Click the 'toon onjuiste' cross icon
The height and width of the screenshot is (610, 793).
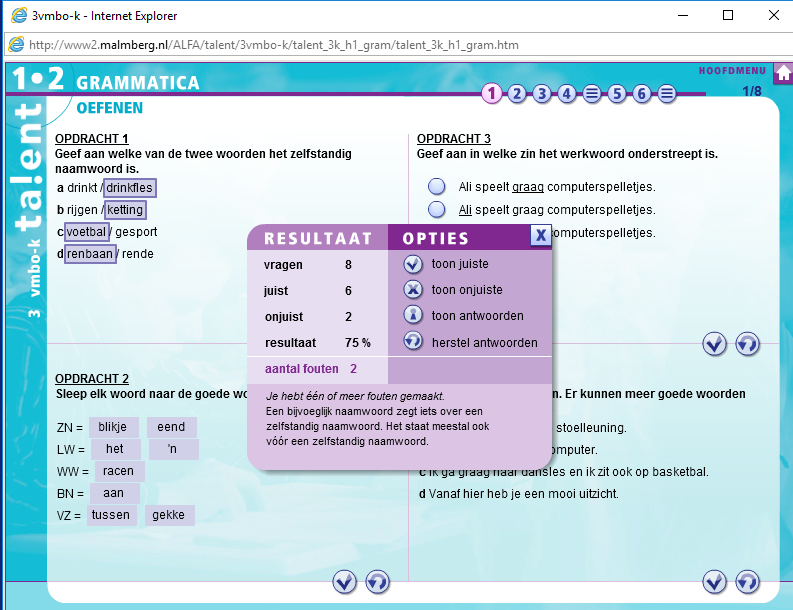[x=413, y=290]
